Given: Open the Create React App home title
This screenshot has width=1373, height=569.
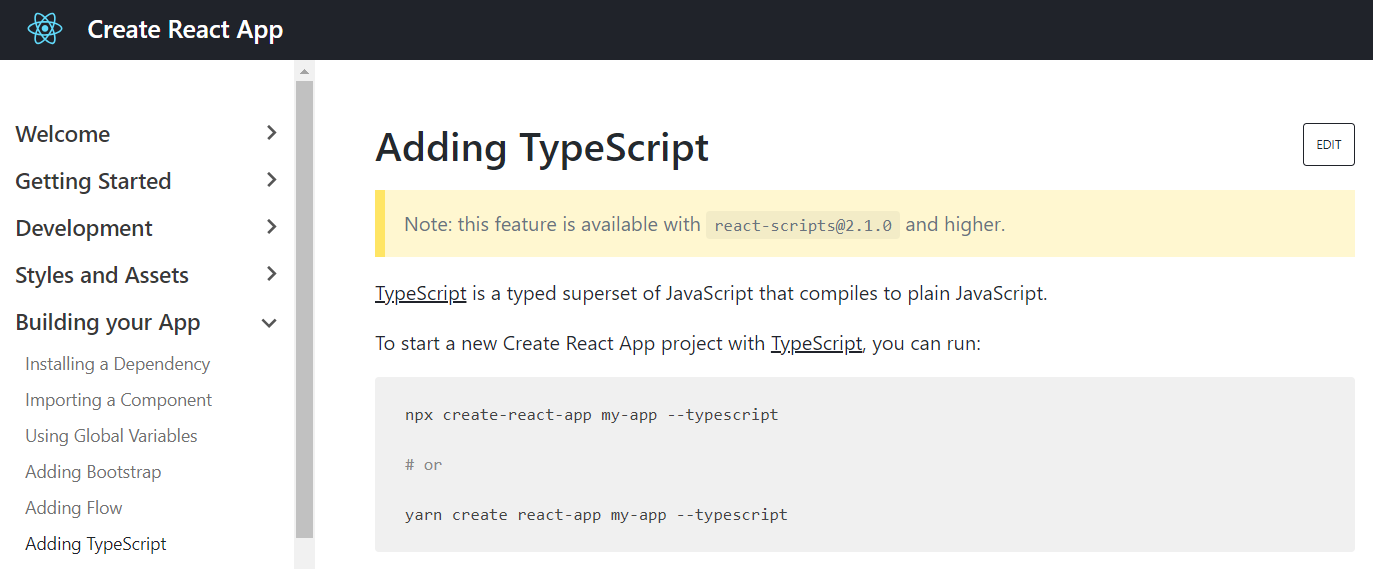Looking at the screenshot, I should tap(185, 30).
